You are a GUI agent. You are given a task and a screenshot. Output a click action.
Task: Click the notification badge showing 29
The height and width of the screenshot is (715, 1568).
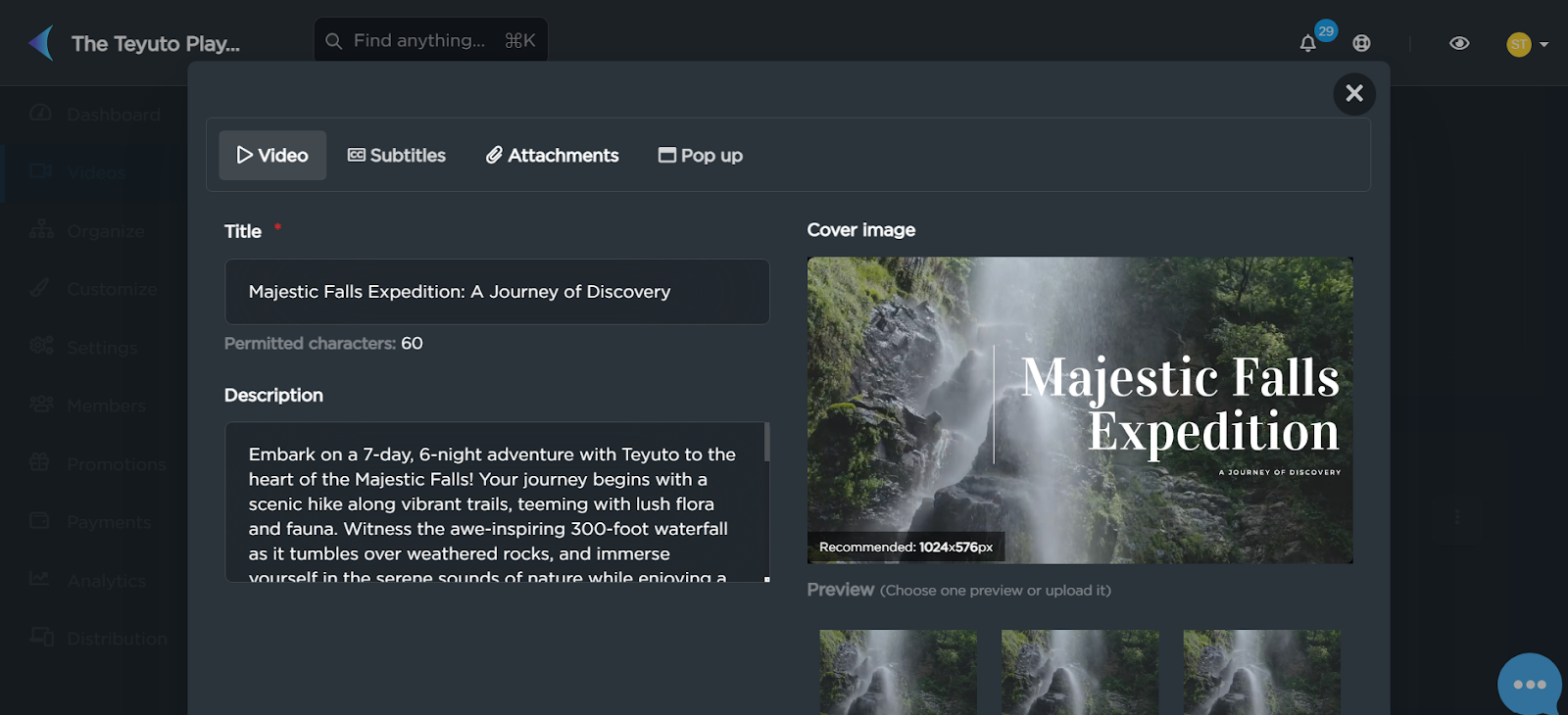[1326, 30]
